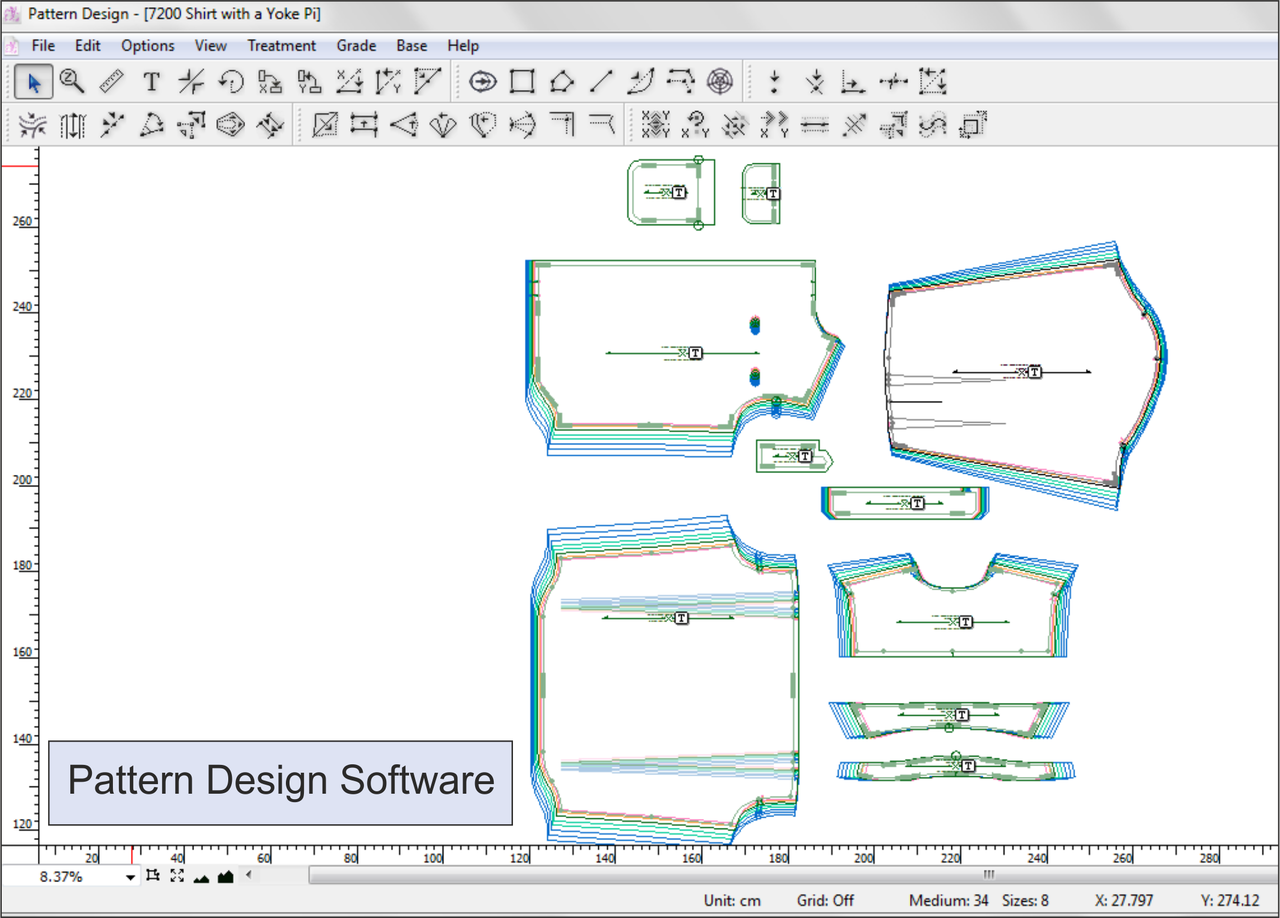Open the Treatment menu
This screenshot has height=918, width=1280.
(281, 46)
